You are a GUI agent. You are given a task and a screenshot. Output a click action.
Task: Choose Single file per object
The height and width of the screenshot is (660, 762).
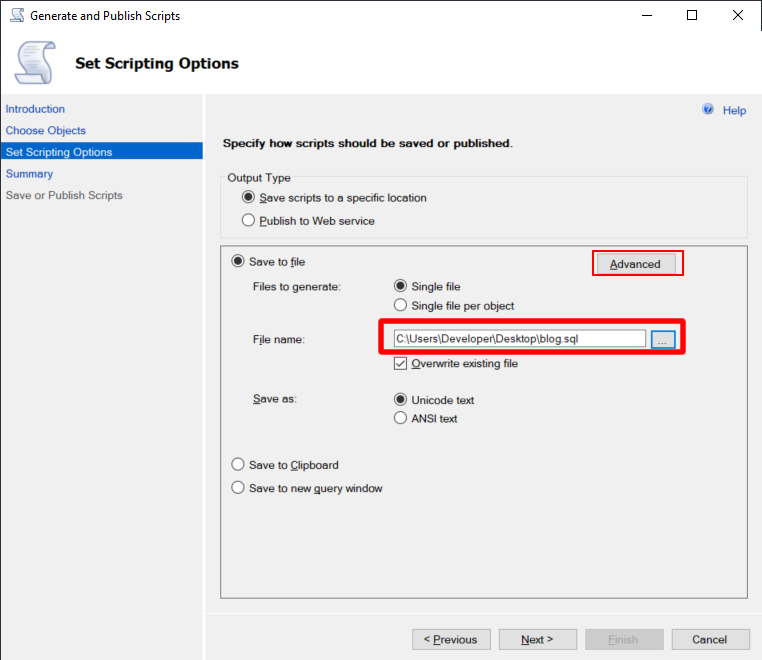tap(400, 305)
